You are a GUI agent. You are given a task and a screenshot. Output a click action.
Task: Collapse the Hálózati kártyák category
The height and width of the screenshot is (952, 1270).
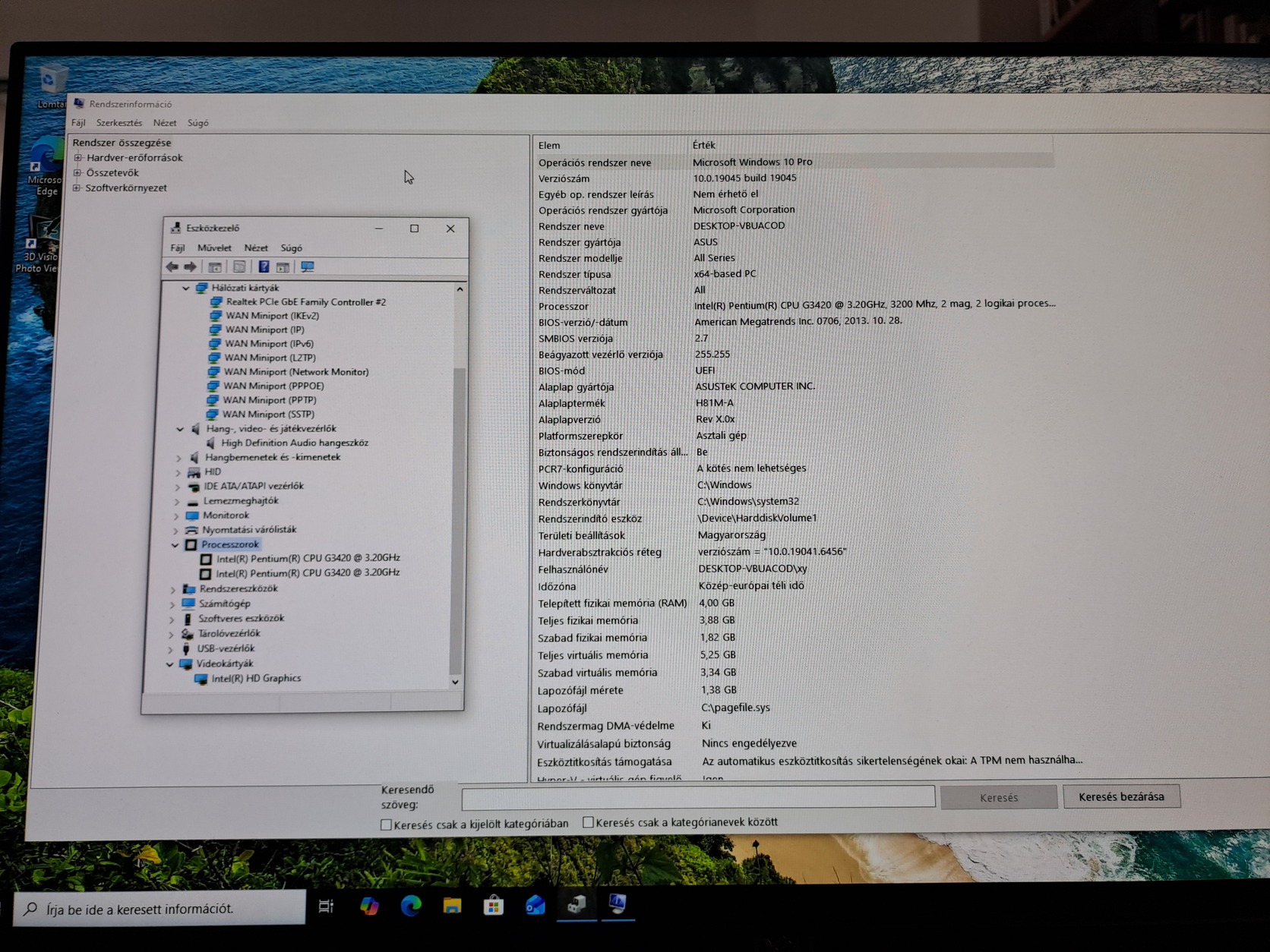pyautogui.click(x=185, y=288)
